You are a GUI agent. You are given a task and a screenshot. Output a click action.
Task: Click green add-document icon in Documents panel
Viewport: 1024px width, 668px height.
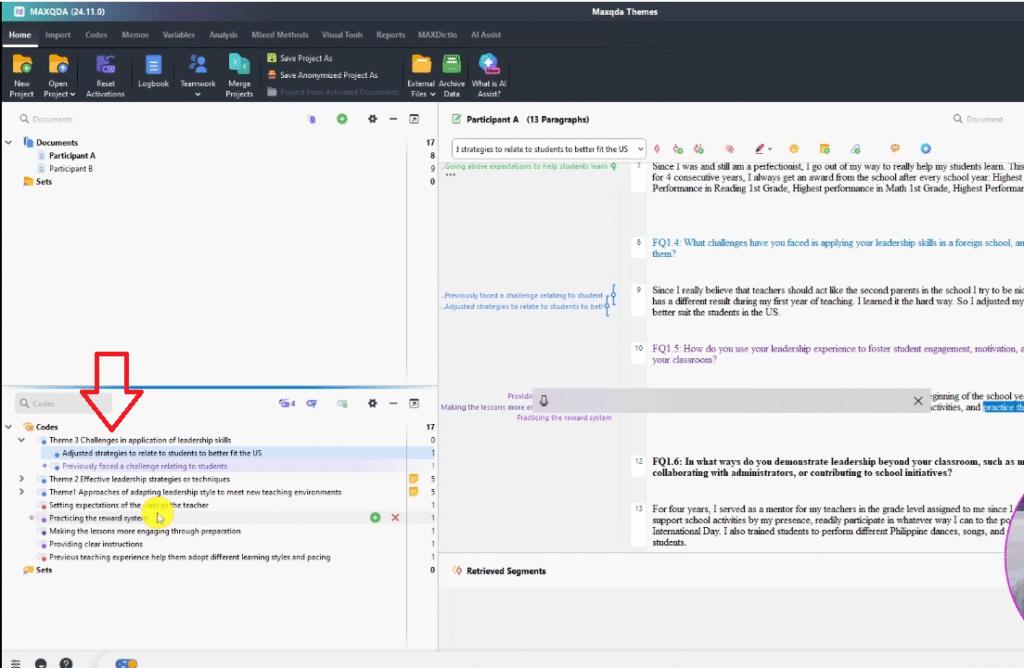click(342, 119)
